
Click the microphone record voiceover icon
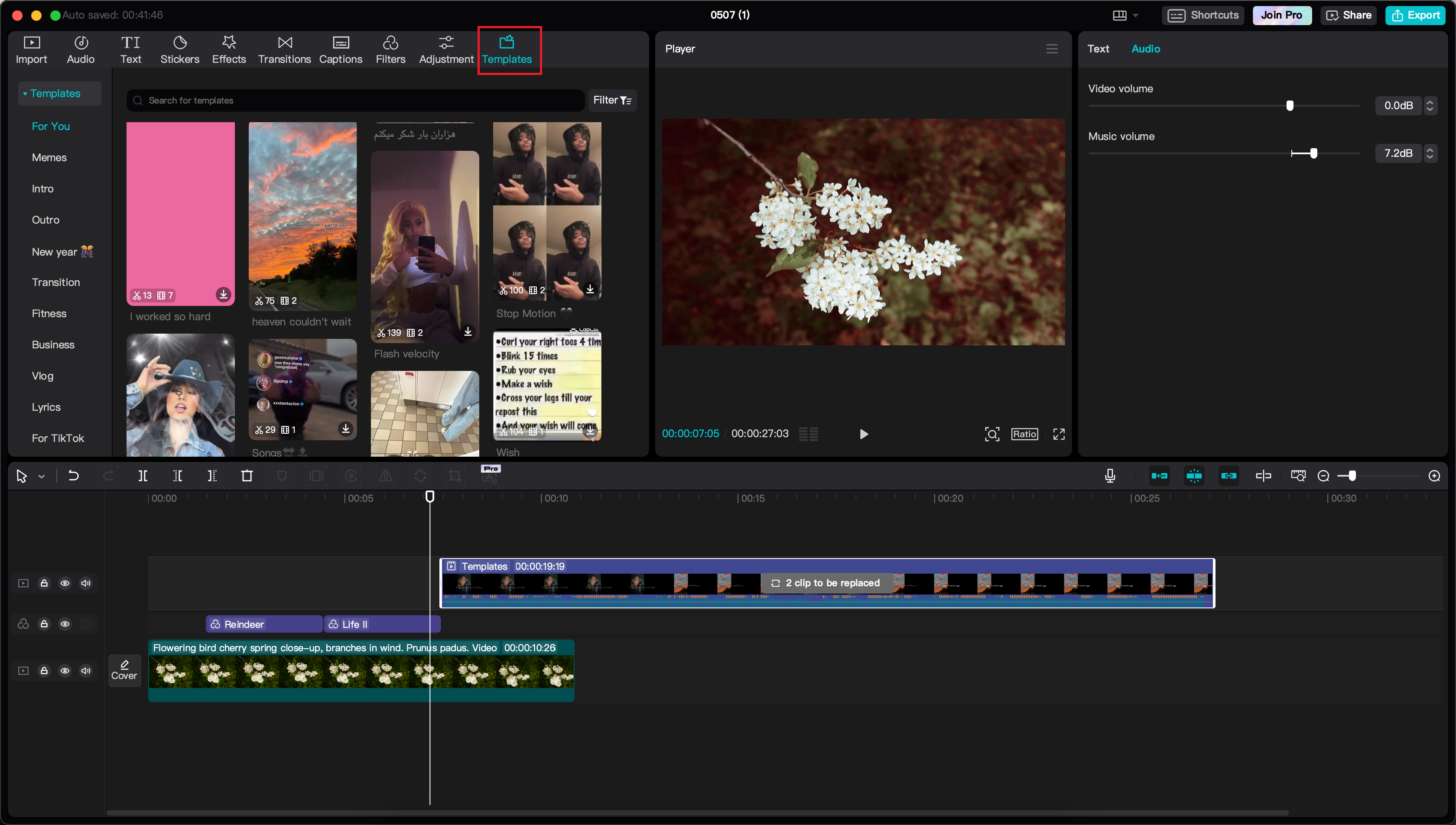point(1110,476)
